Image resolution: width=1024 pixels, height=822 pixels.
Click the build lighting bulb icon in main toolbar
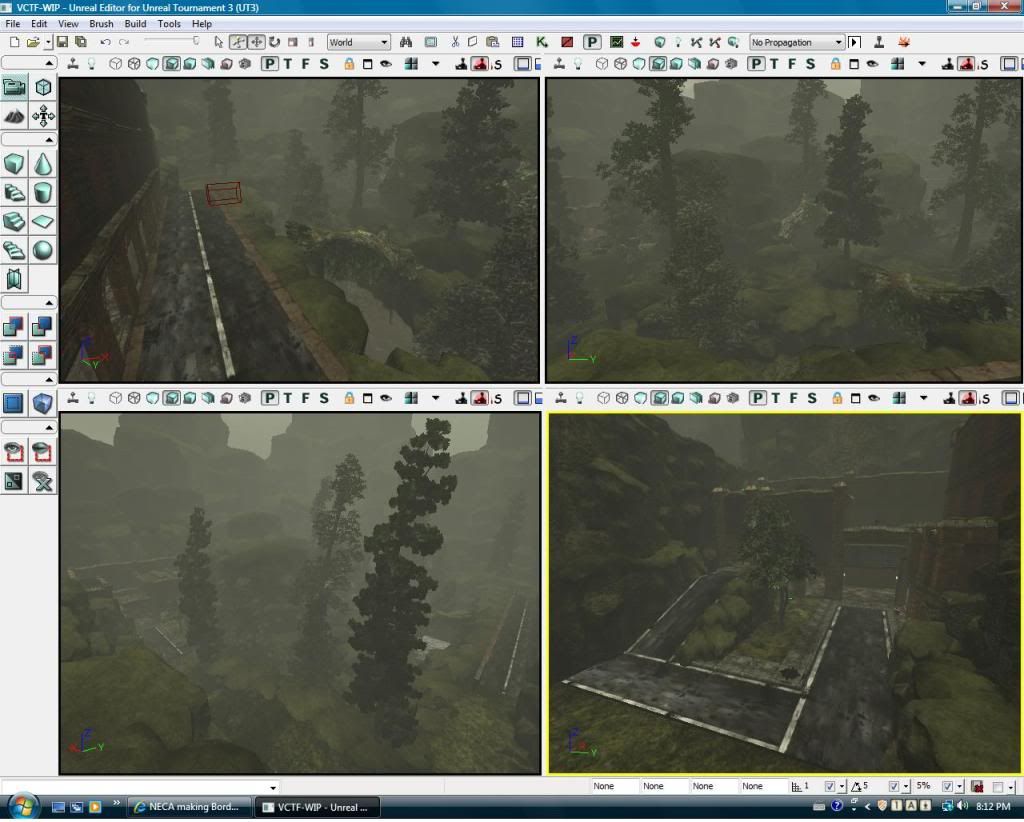click(678, 42)
